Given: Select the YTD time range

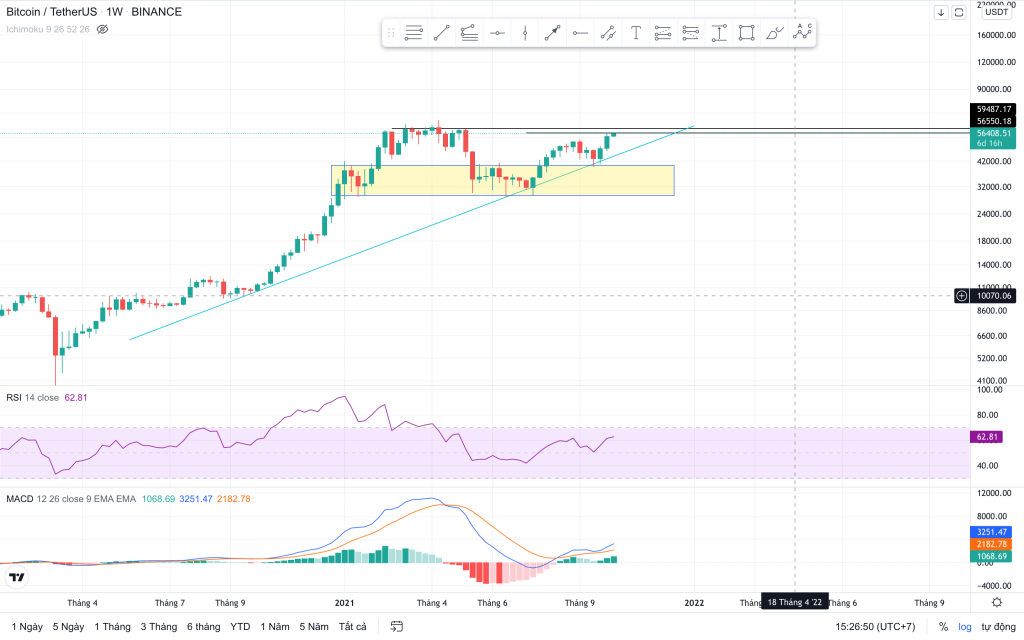Looking at the screenshot, I should (240, 627).
